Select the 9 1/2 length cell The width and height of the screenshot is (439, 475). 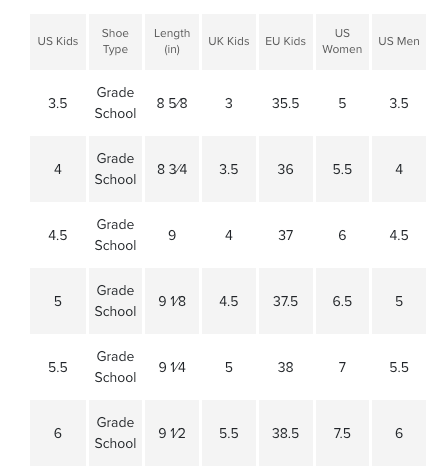click(172, 433)
